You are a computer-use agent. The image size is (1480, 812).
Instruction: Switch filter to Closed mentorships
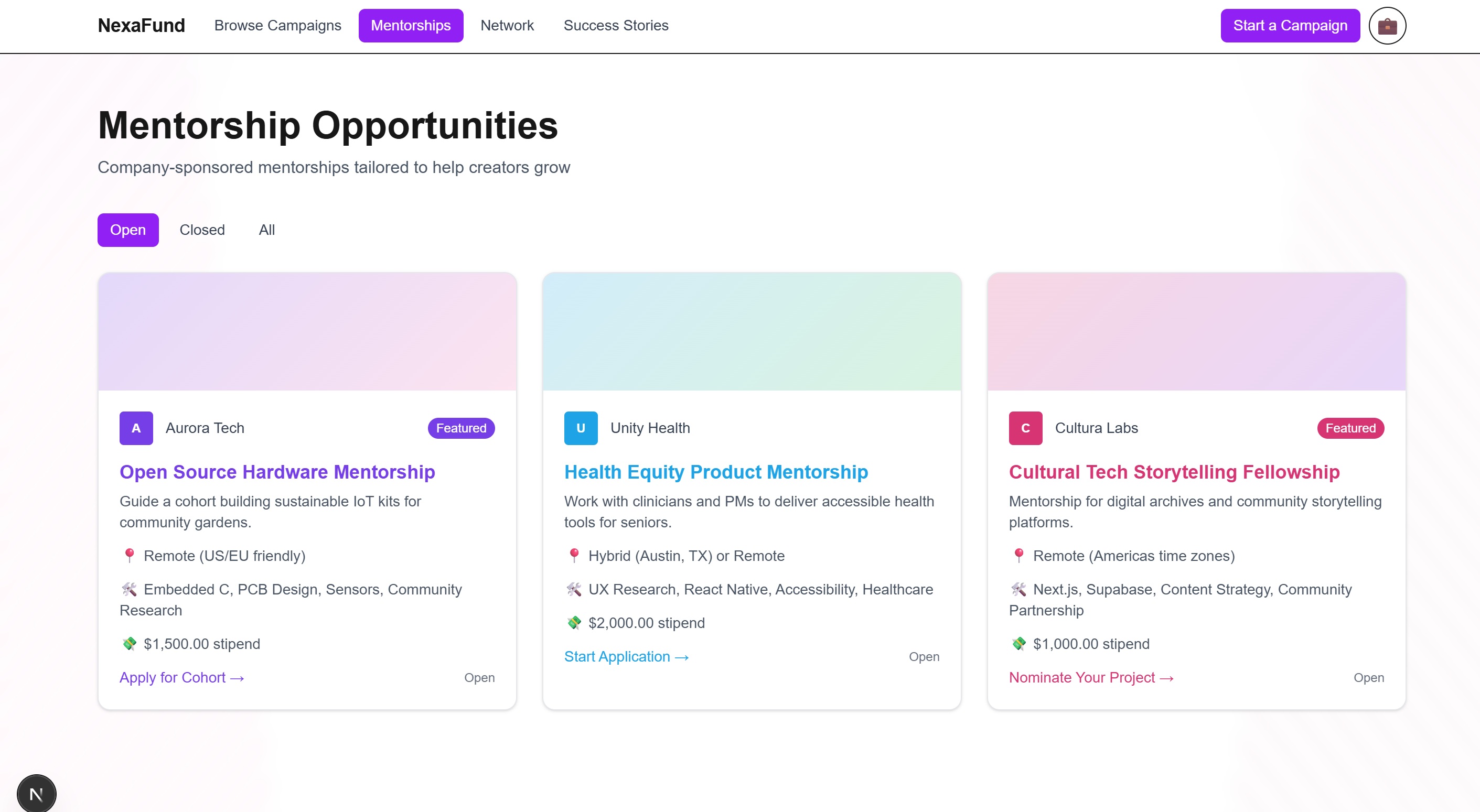pos(202,230)
